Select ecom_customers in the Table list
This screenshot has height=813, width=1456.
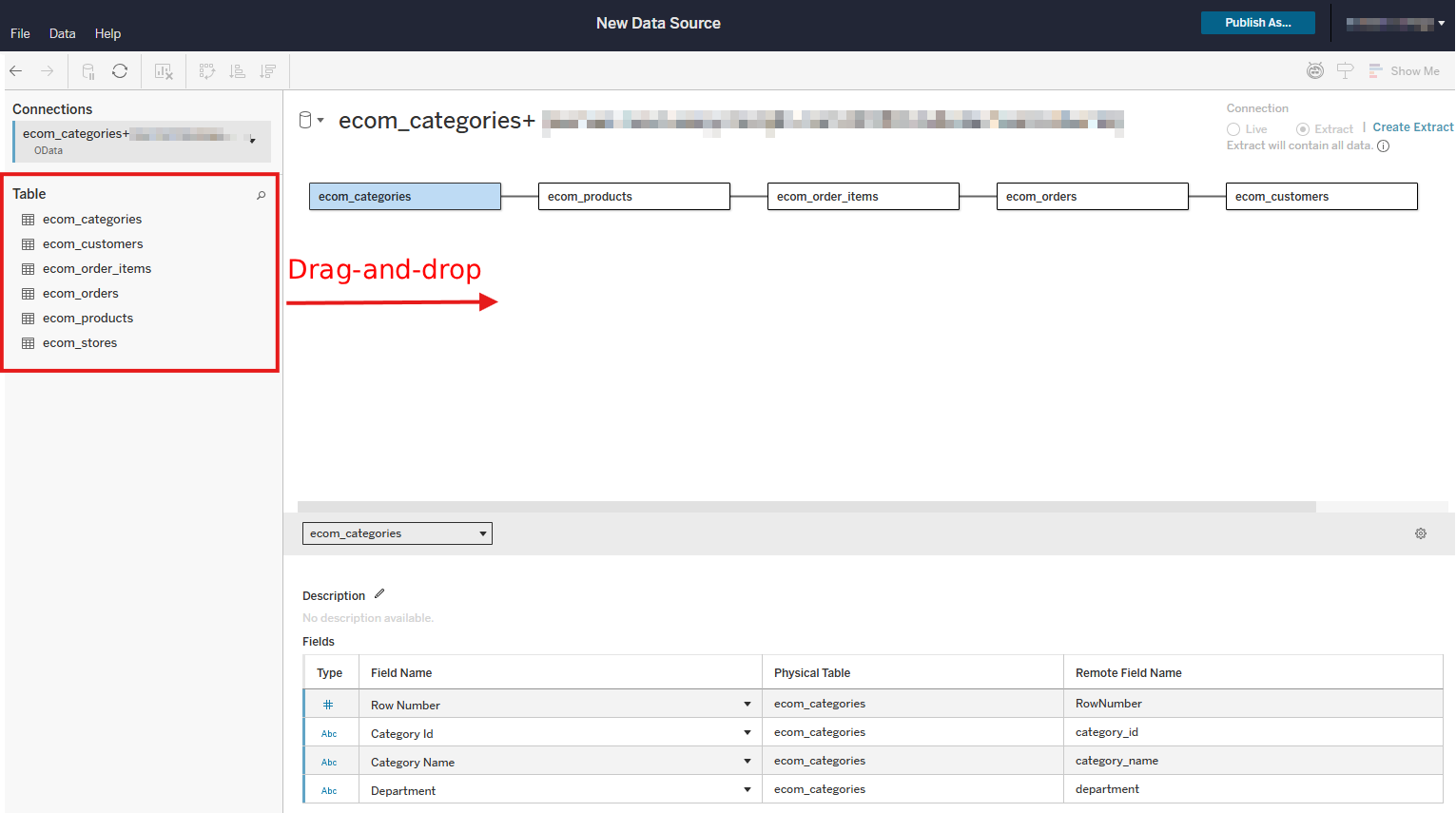click(92, 244)
